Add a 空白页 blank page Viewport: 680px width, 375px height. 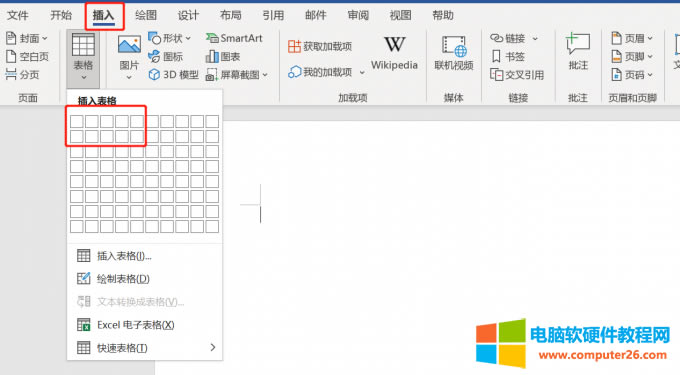pos(27,56)
